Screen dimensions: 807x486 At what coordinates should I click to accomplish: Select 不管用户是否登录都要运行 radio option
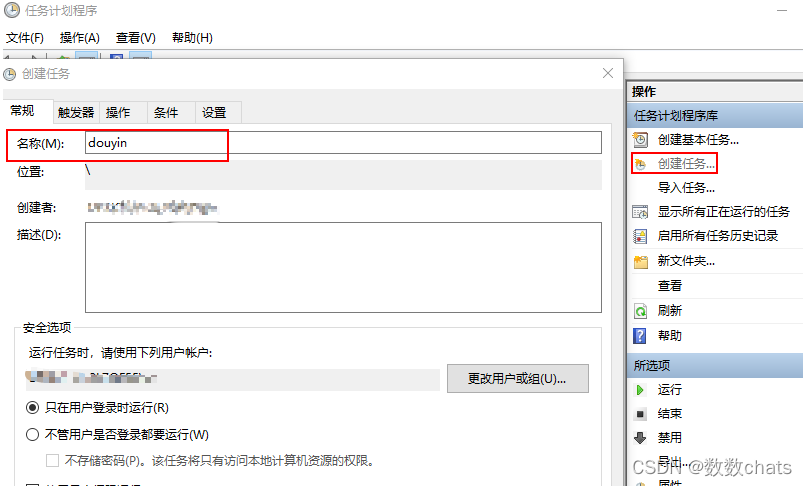32,435
